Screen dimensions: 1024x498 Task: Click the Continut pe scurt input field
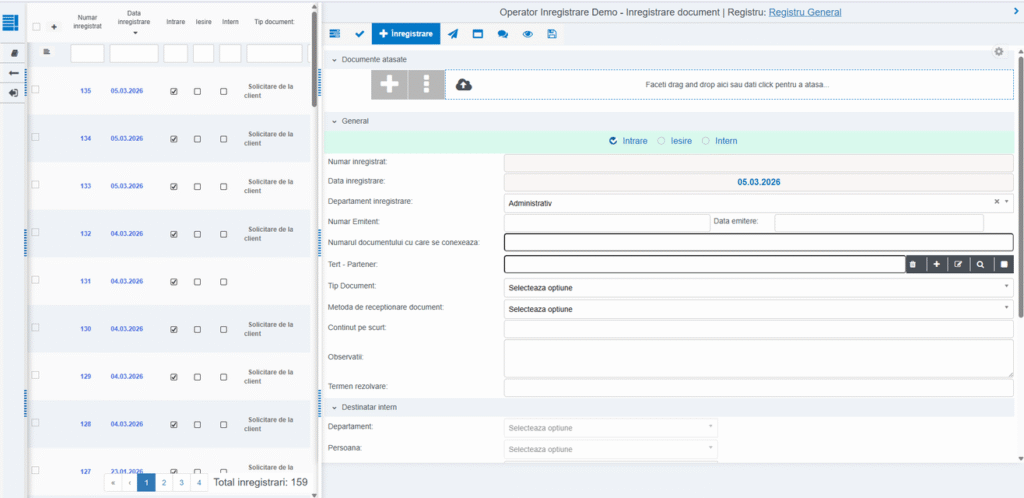pyautogui.click(x=758, y=329)
